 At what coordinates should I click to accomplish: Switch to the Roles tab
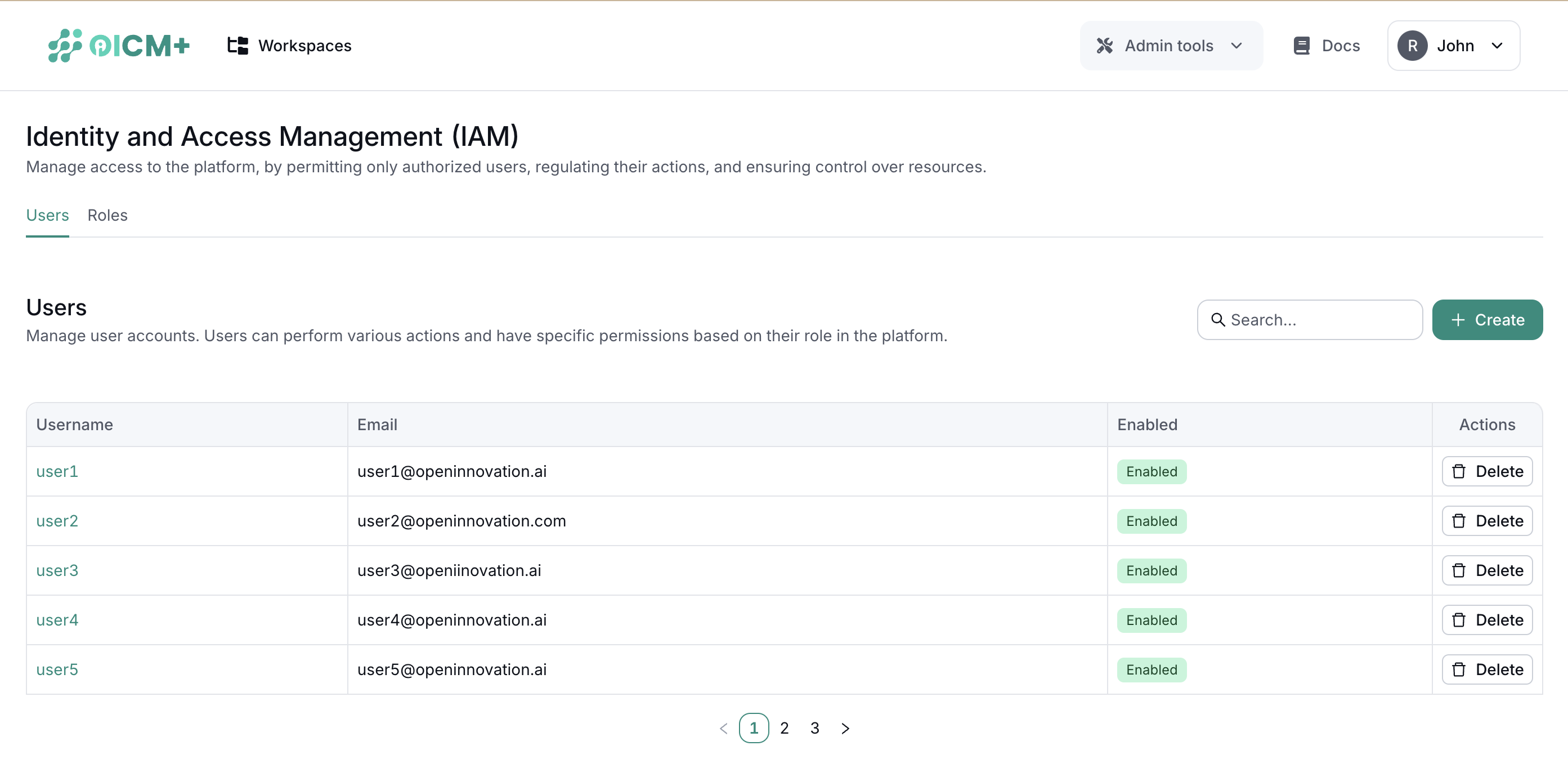point(107,215)
